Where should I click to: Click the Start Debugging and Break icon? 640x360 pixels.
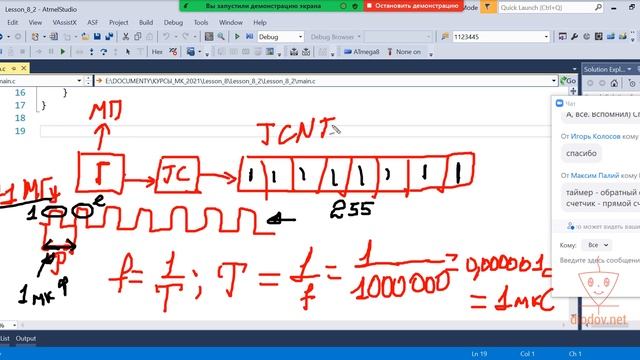point(249,37)
